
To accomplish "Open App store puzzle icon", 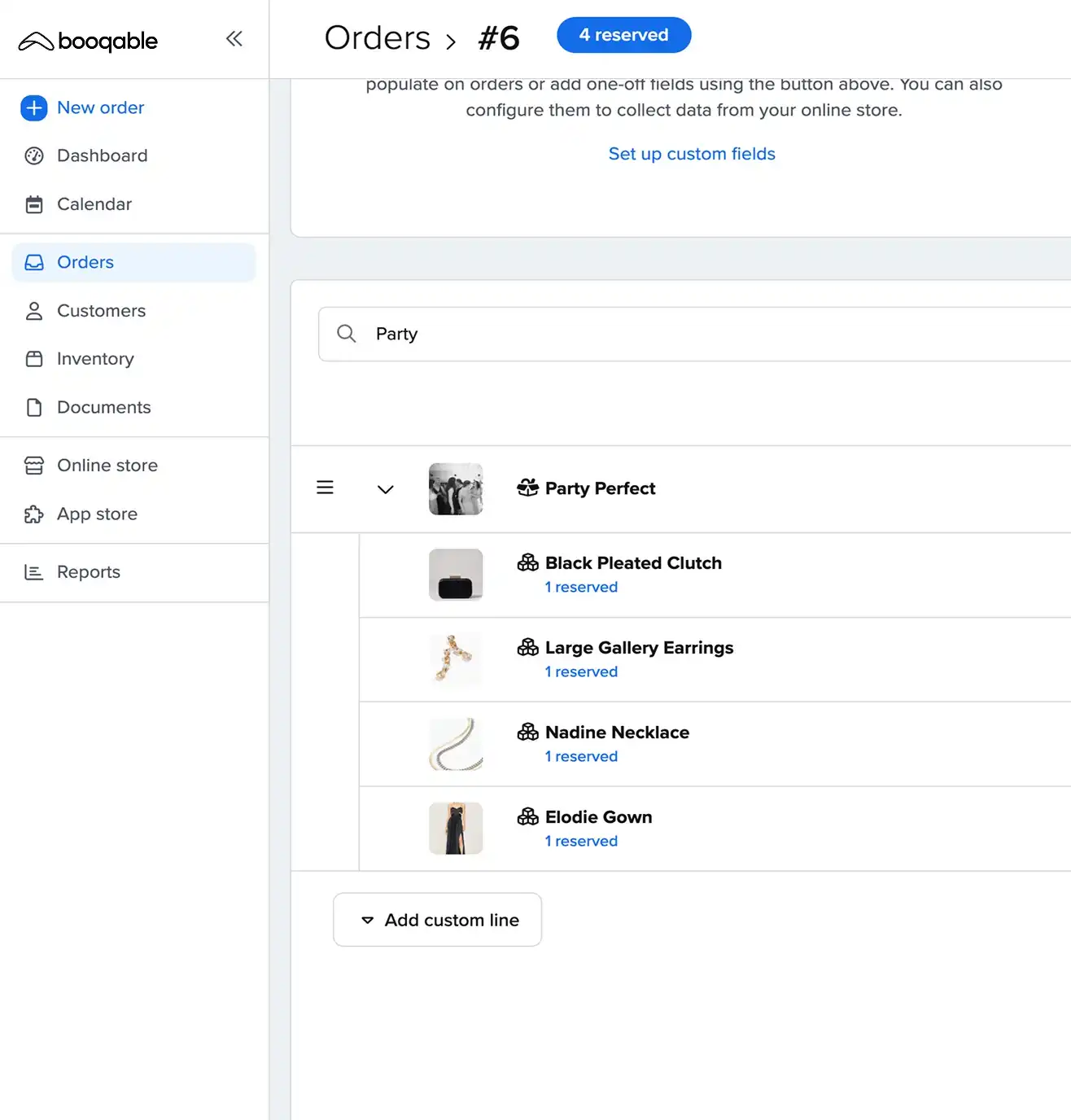I will click(34, 514).
